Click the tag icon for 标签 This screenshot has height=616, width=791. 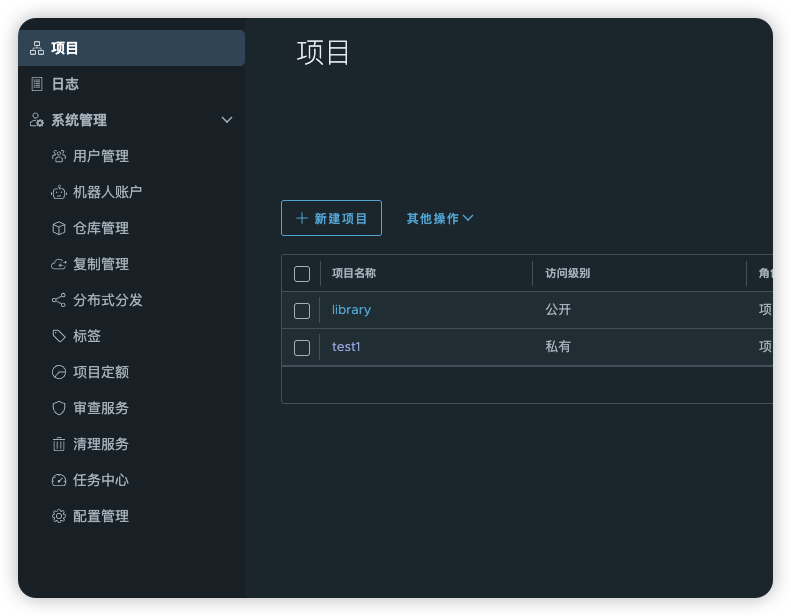59,336
